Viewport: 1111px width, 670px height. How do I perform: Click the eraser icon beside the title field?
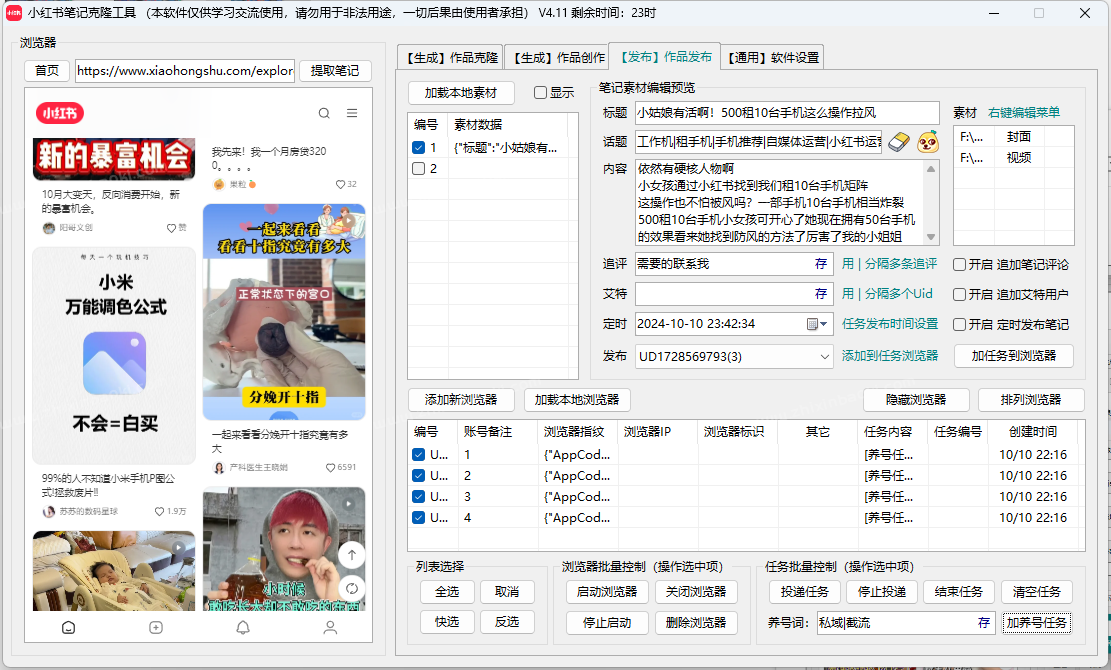point(897,142)
